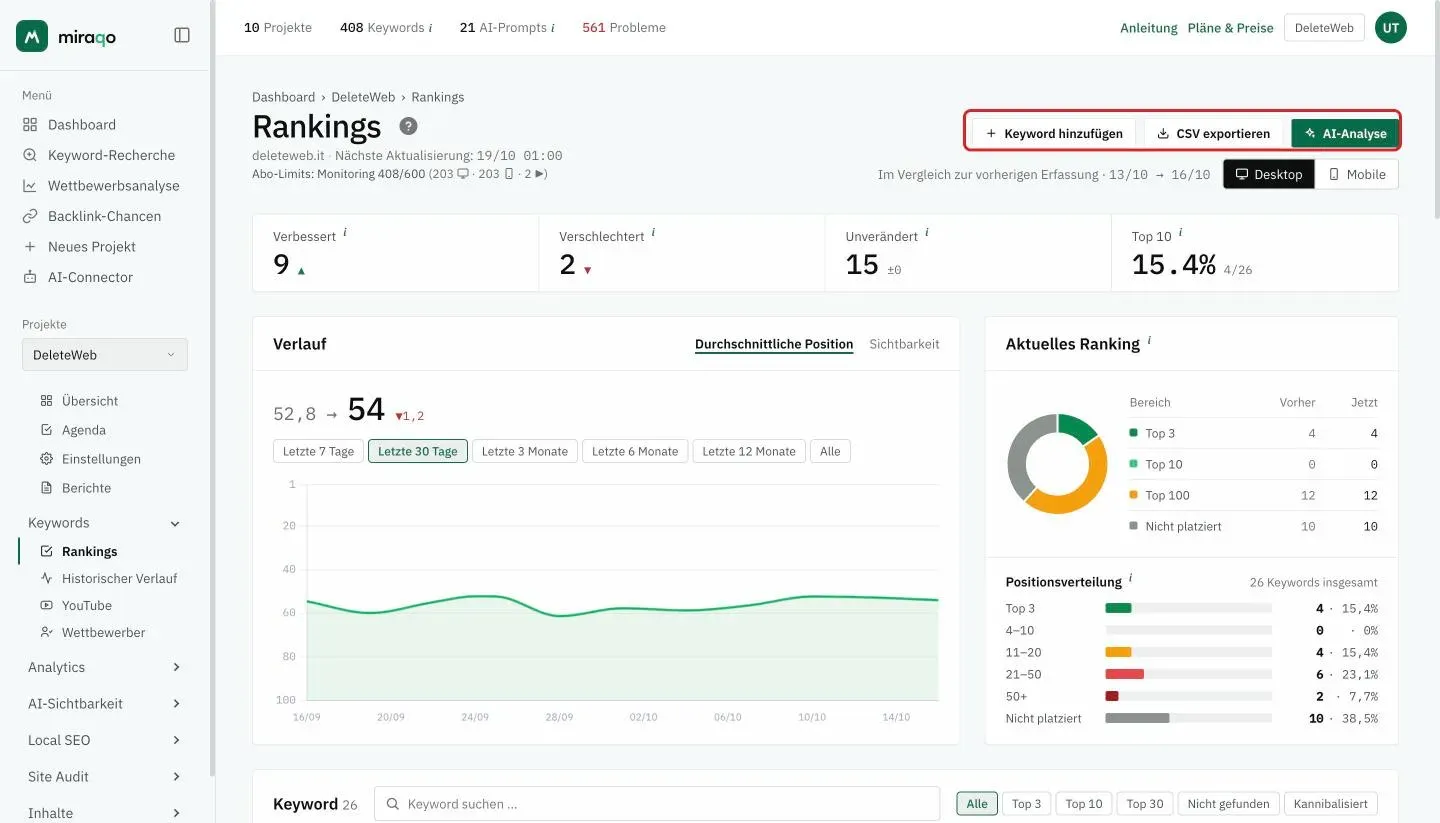
Task: Select the Letzte 3 Monate range
Action: tap(525, 451)
